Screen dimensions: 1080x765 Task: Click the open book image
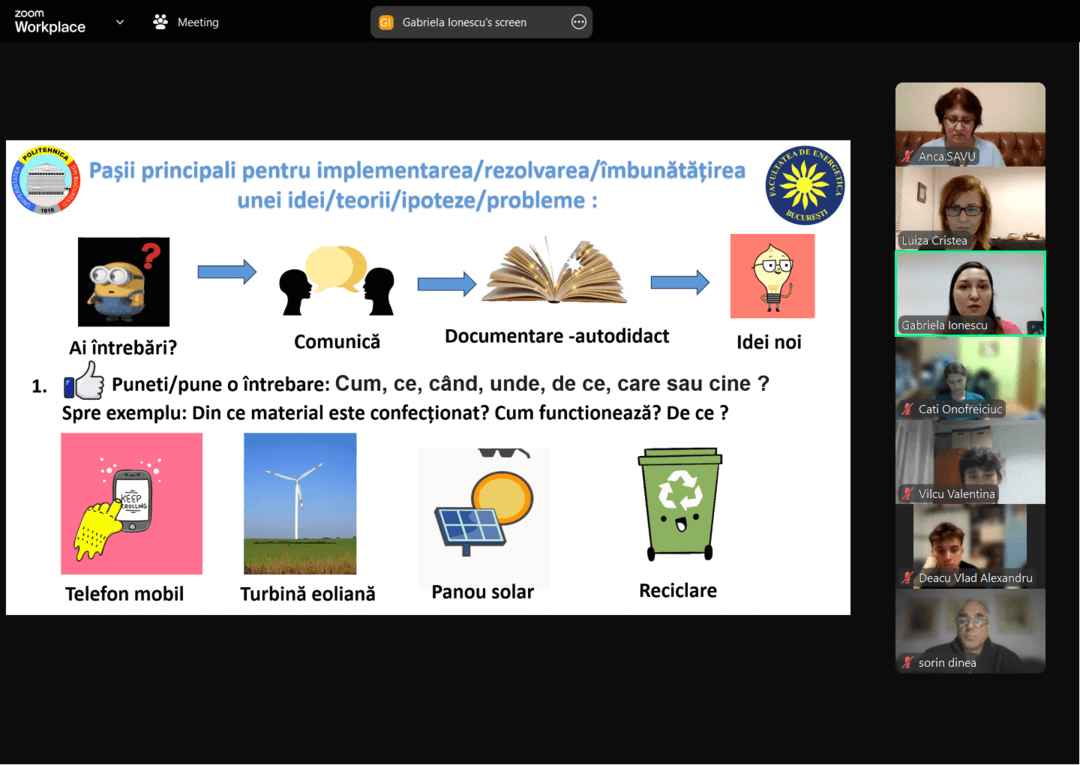(554, 272)
